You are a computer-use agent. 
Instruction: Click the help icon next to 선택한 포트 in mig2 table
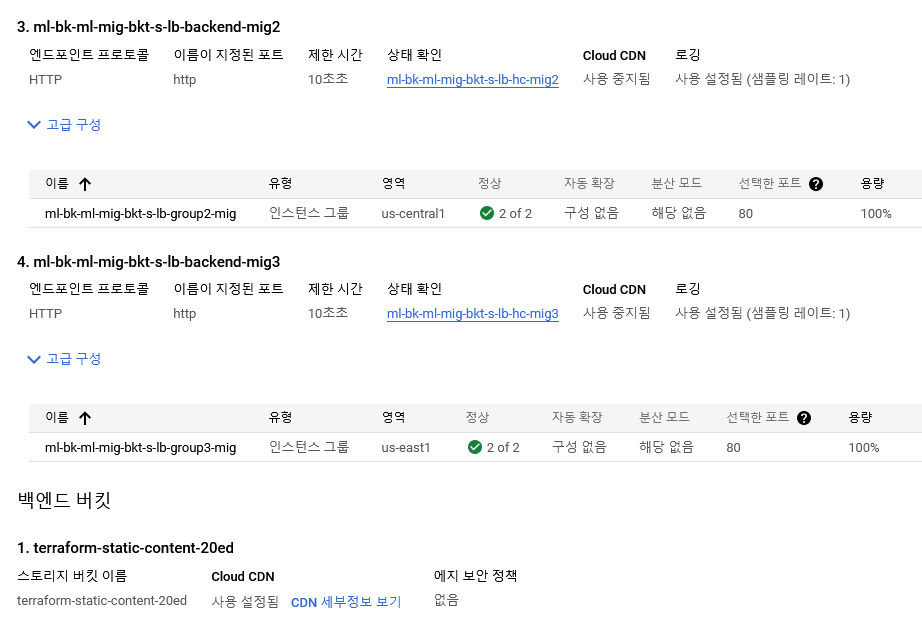click(x=816, y=184)
